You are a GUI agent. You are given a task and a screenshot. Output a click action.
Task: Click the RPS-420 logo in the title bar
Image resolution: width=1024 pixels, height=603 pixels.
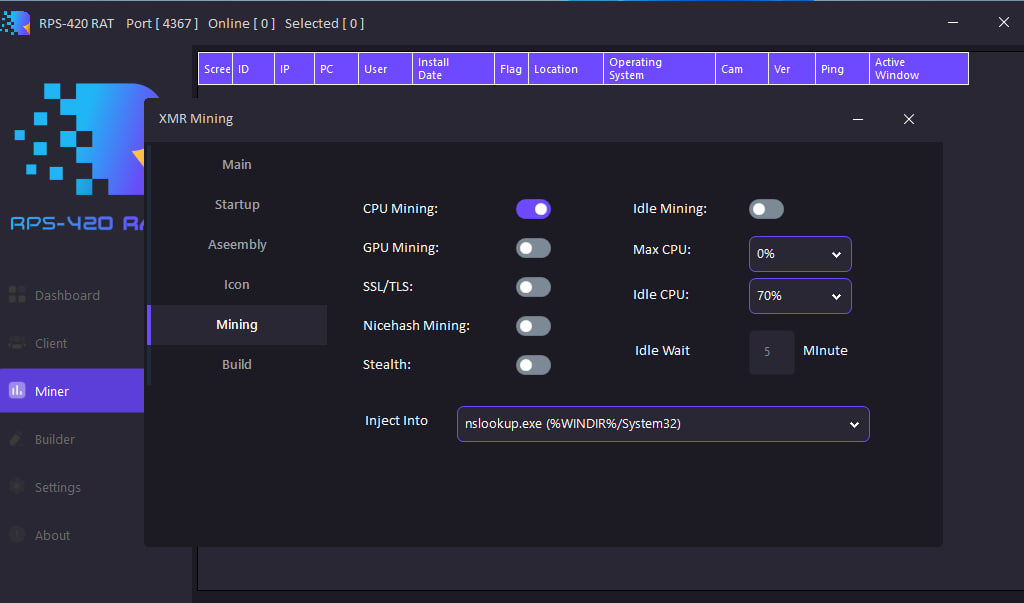tap(16, 23)
